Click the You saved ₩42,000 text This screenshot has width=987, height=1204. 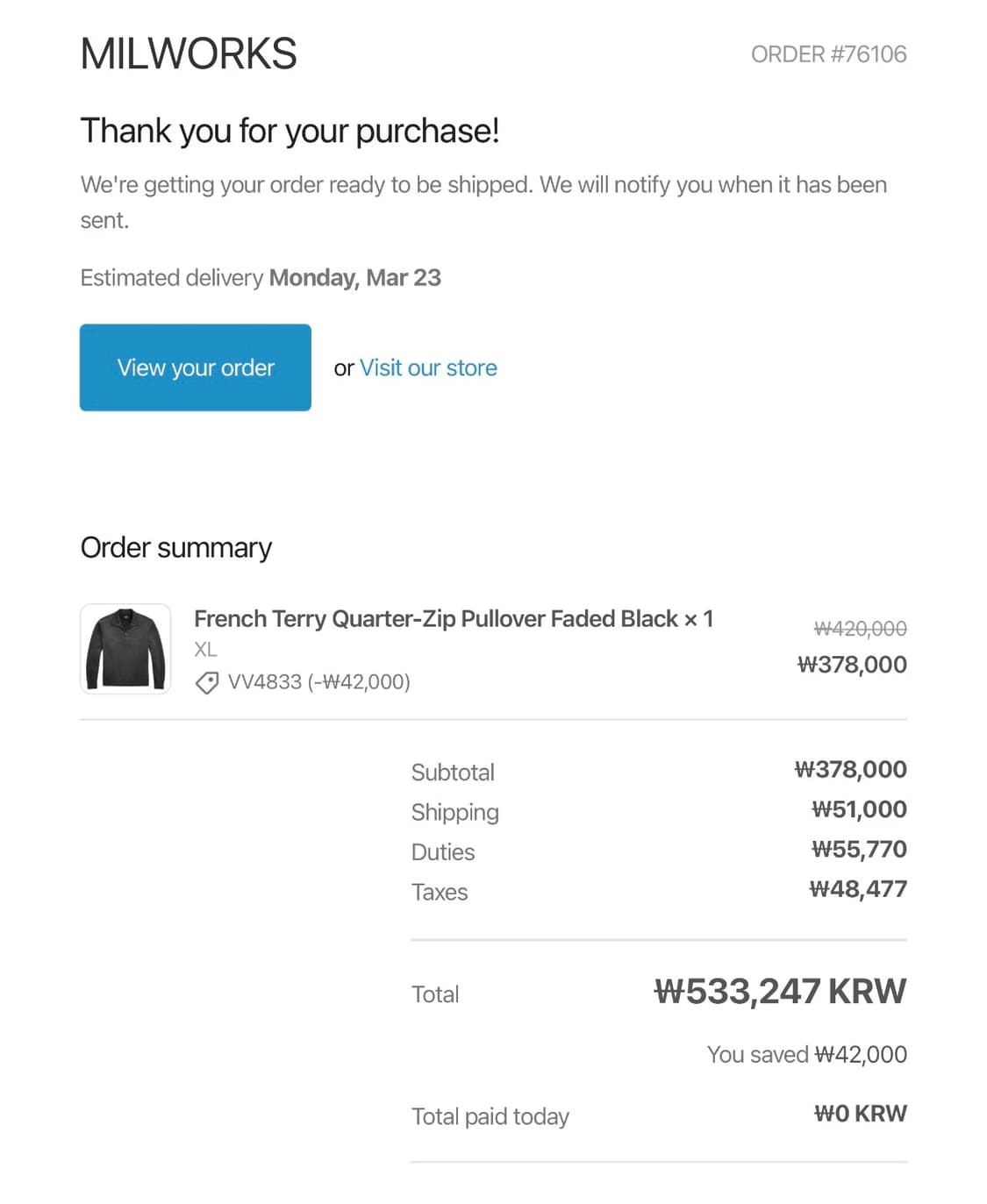[x=806, y=1054]
